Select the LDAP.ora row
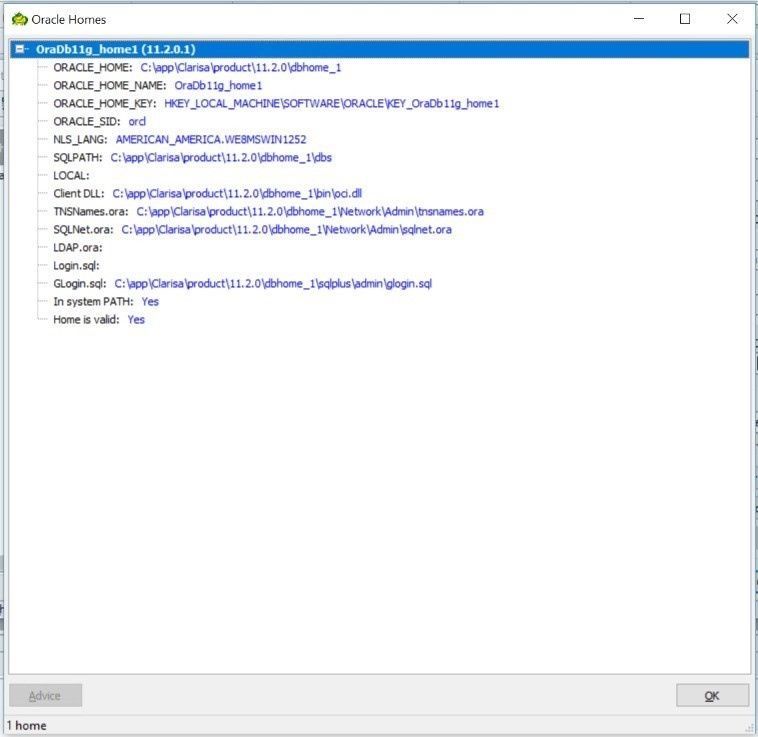 (x=77, y=247)
